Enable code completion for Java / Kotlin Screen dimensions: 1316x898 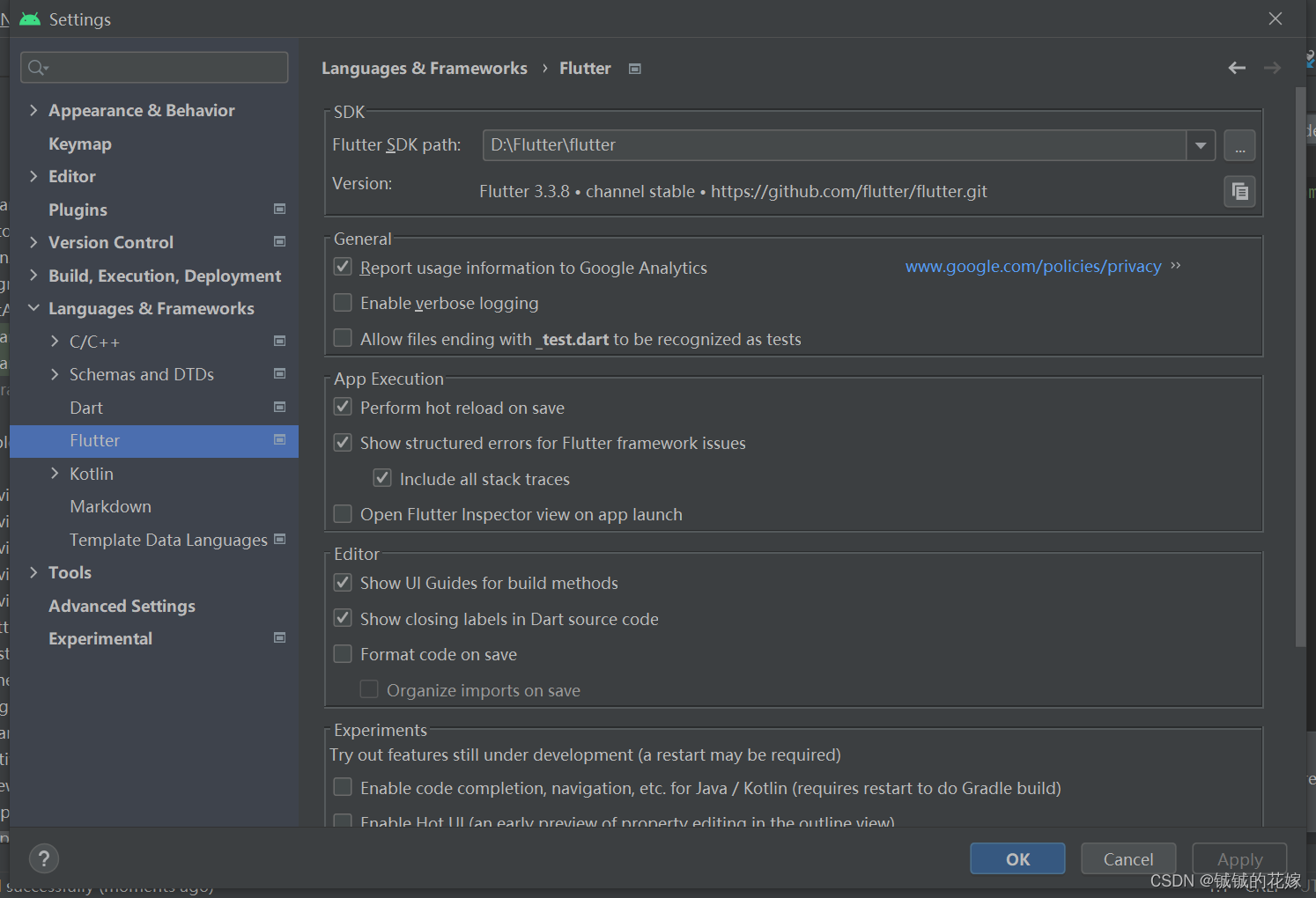(x=343, y=787)
